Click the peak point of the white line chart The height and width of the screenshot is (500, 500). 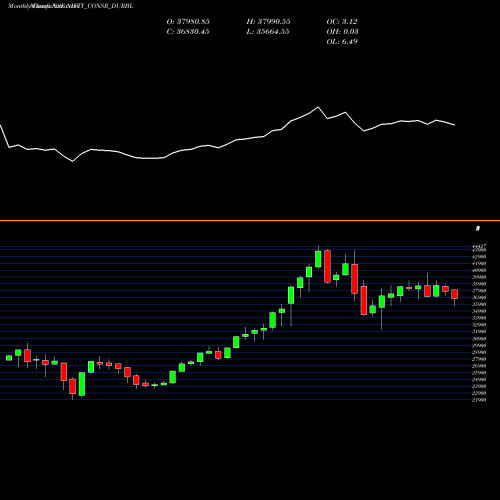click(318, 107)
